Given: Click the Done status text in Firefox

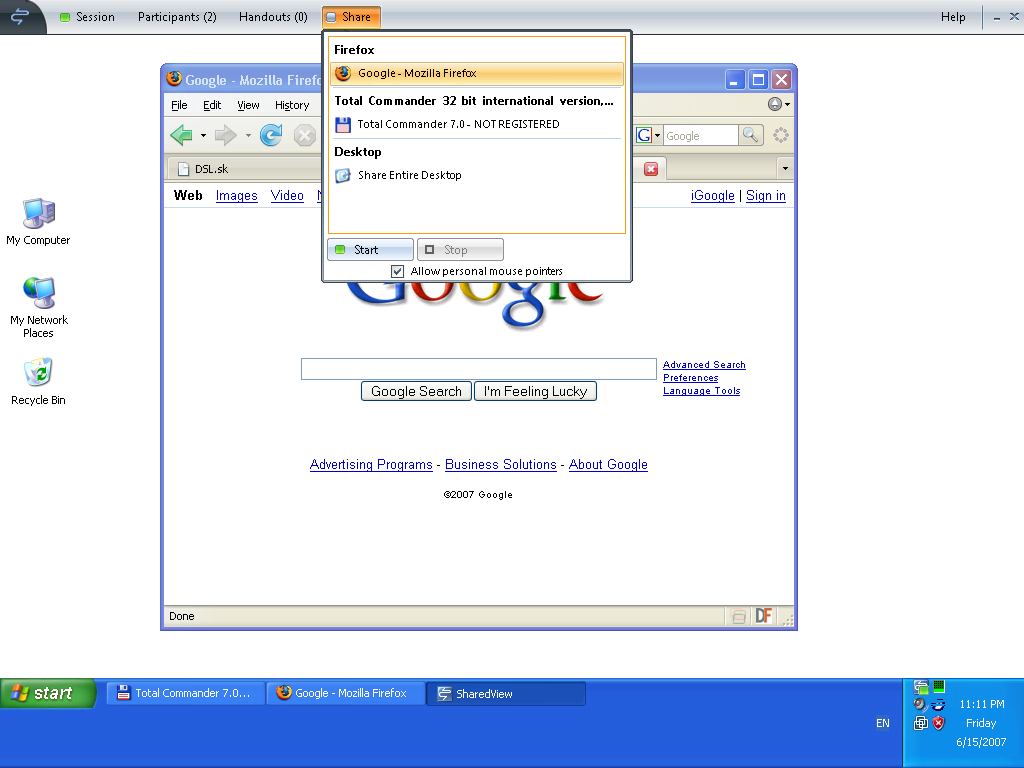Looking at the screenshot, I should pyautogui.click(x=182, y=616).
